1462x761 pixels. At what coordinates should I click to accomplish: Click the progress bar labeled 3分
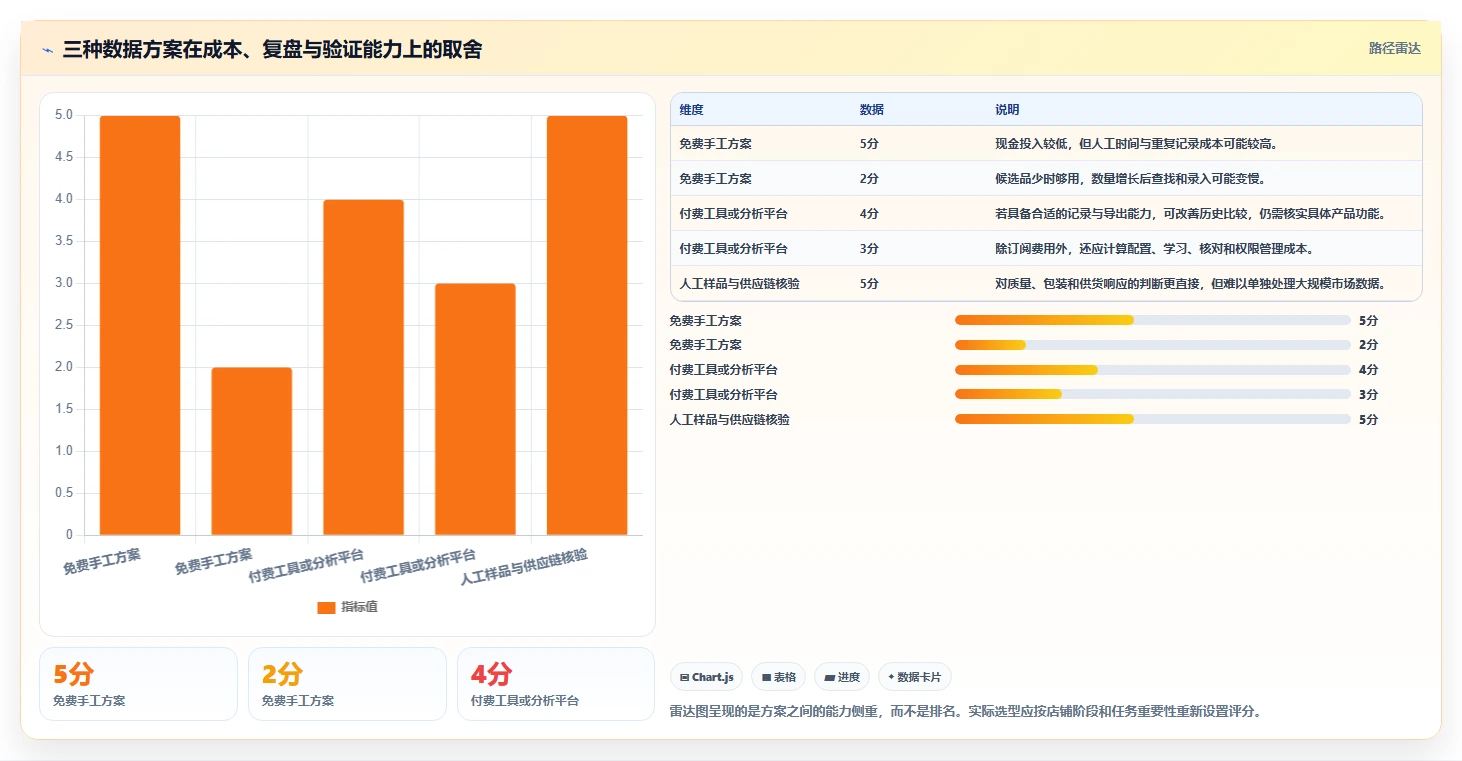coord(1153,394)
